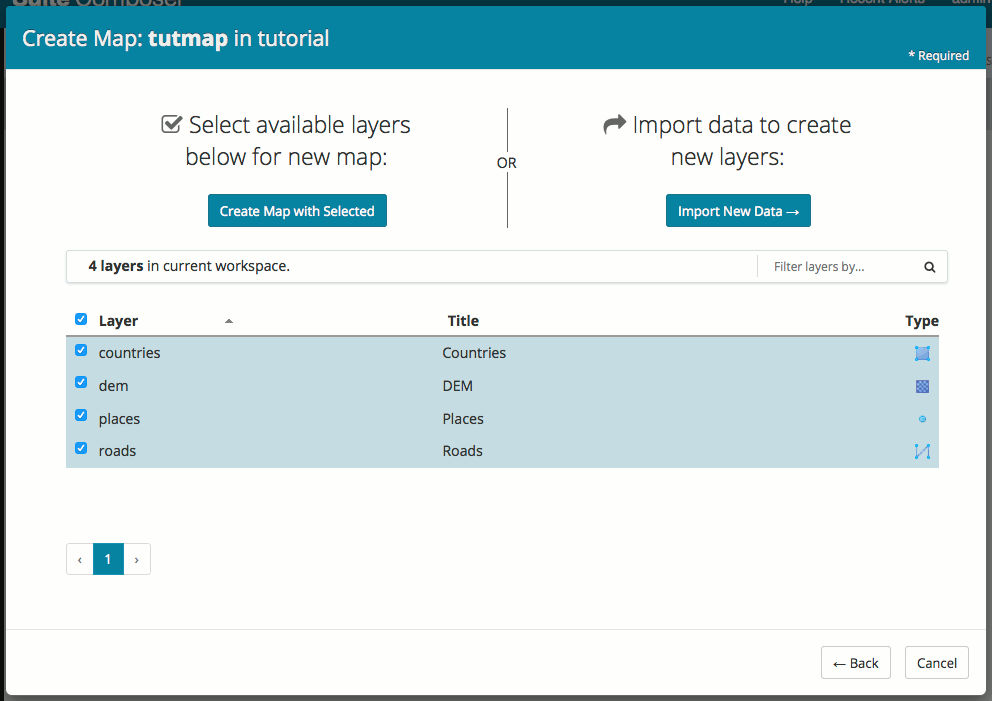Select page 1 in pagination
Viewport: 992px width, 701px height.
tap(108, 560)
